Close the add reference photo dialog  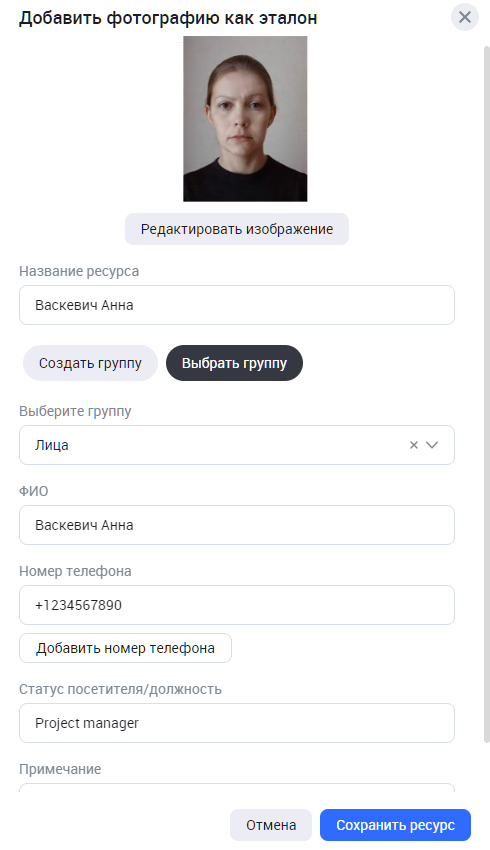pos(465,17)
